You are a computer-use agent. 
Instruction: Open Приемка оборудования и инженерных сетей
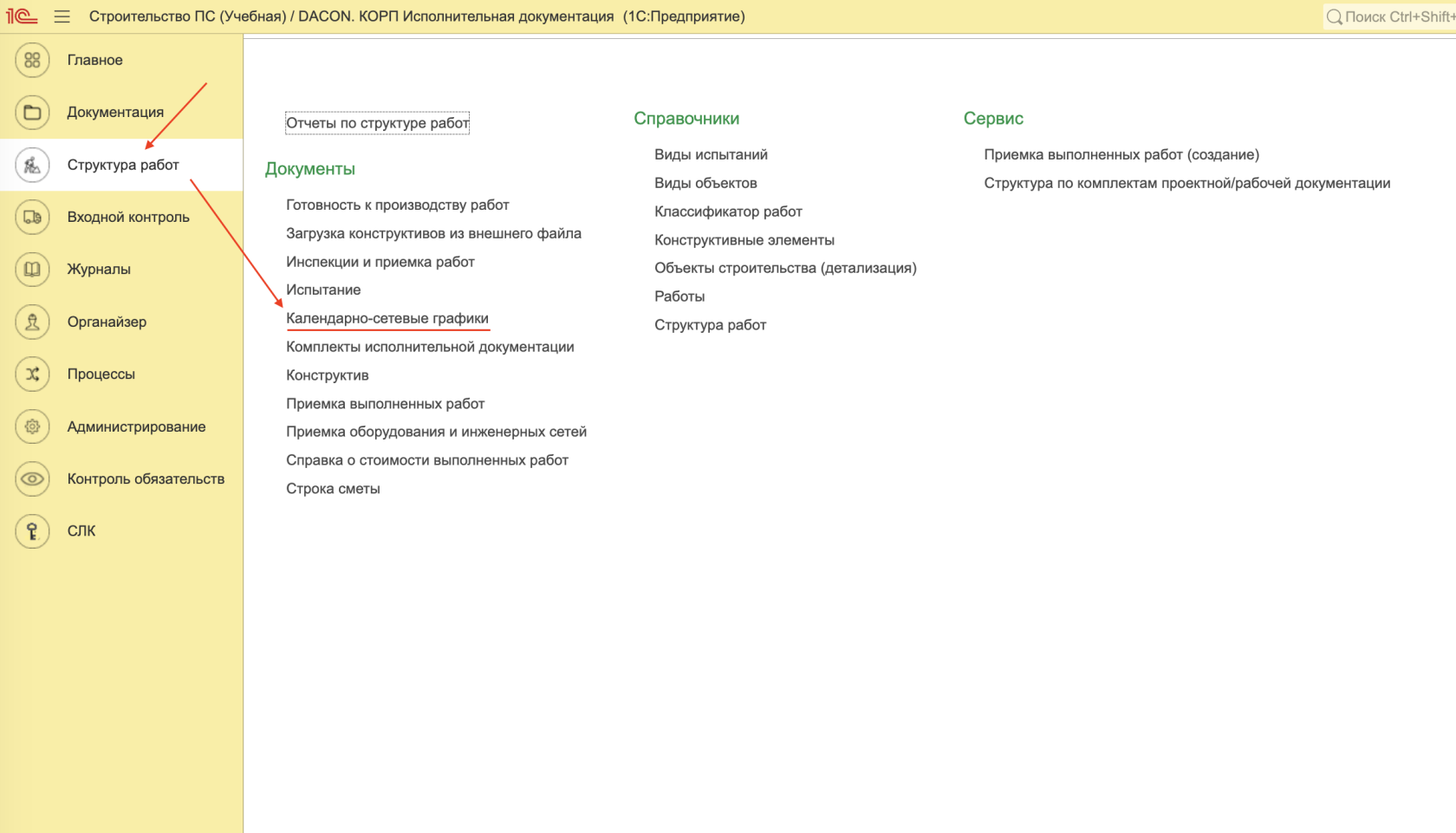(x=437, y=432)
